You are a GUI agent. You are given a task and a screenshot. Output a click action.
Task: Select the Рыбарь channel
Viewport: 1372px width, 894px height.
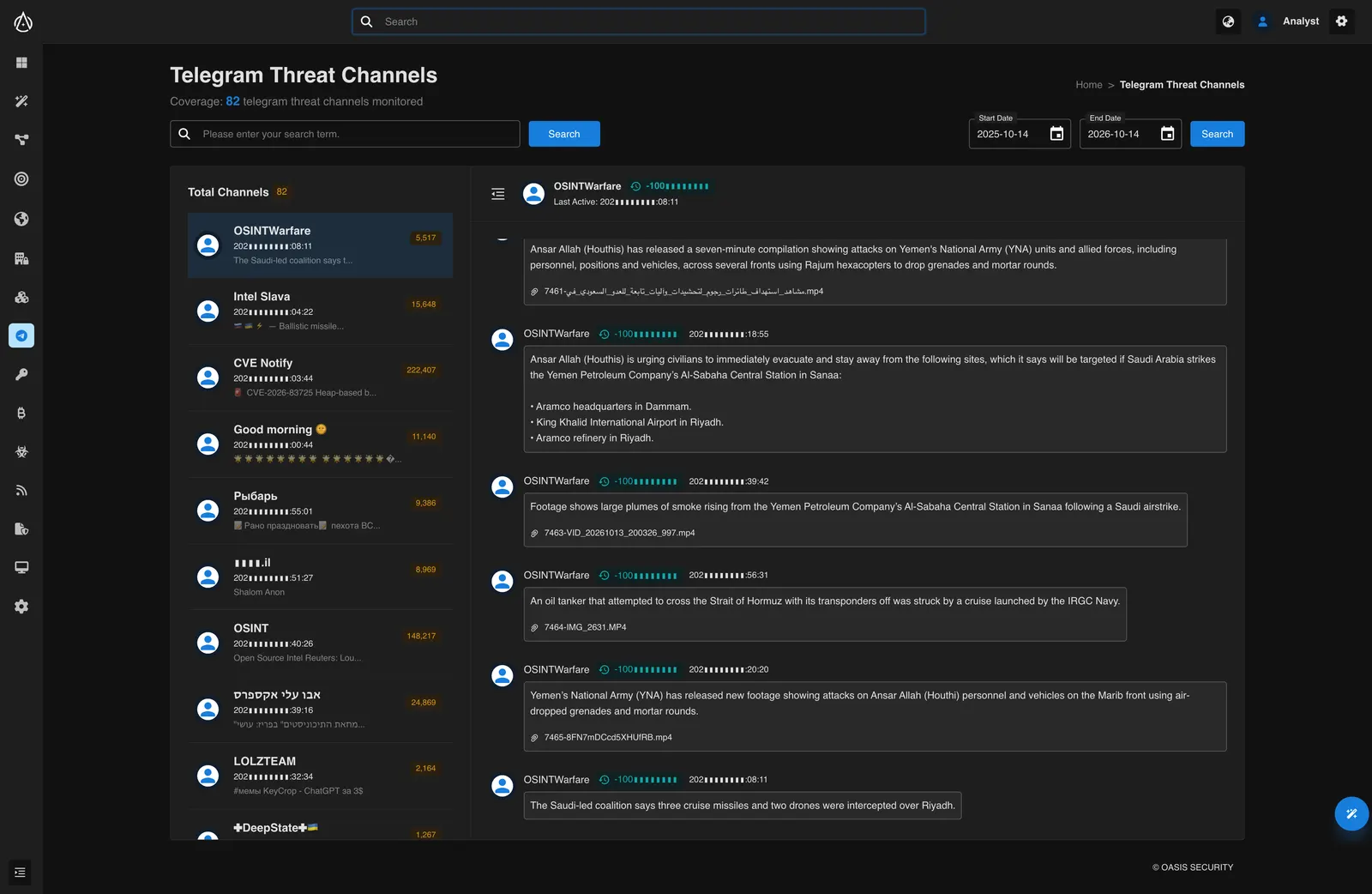(x=320, y=510)
